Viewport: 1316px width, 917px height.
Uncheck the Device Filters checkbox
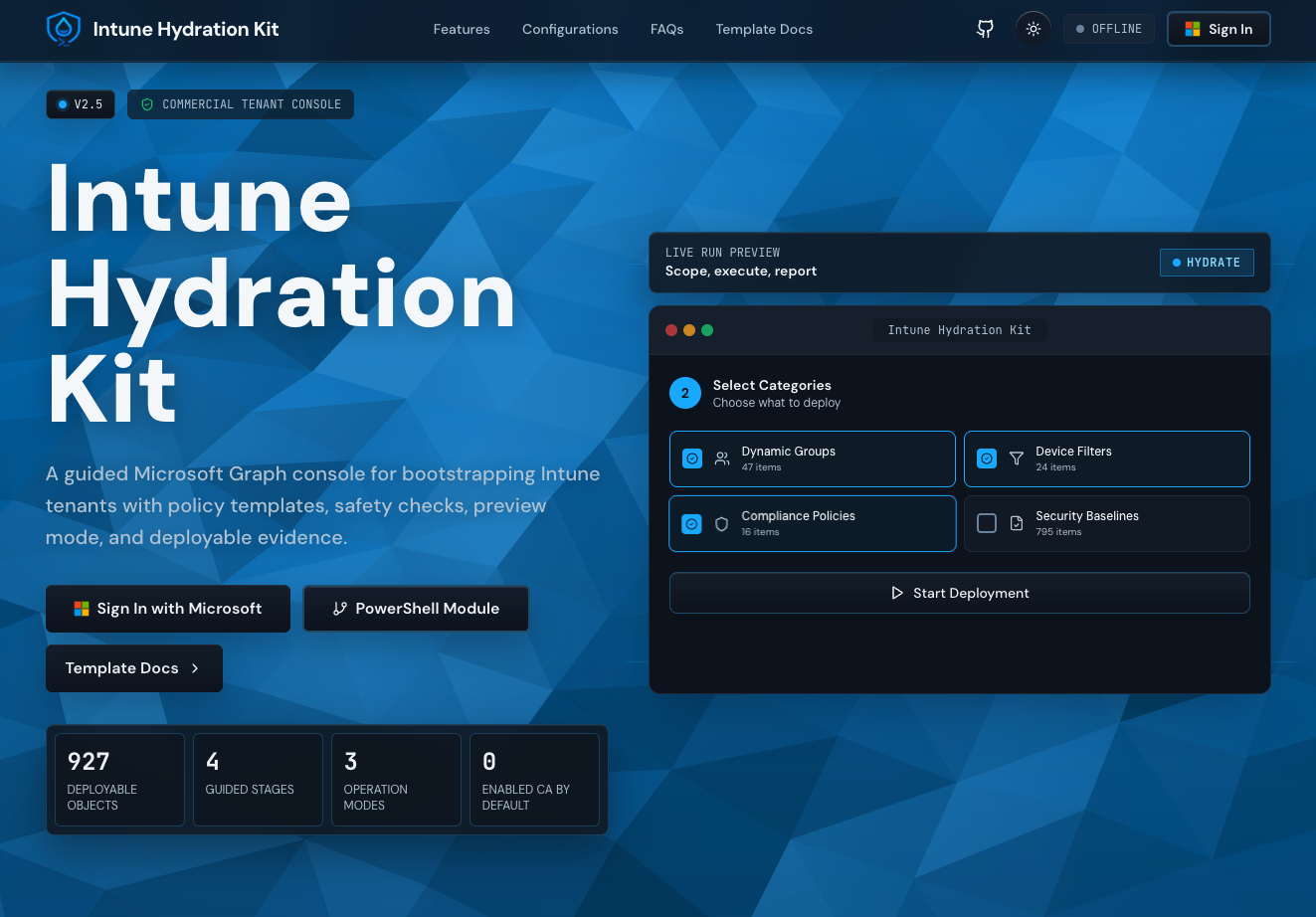coord(987,458)
